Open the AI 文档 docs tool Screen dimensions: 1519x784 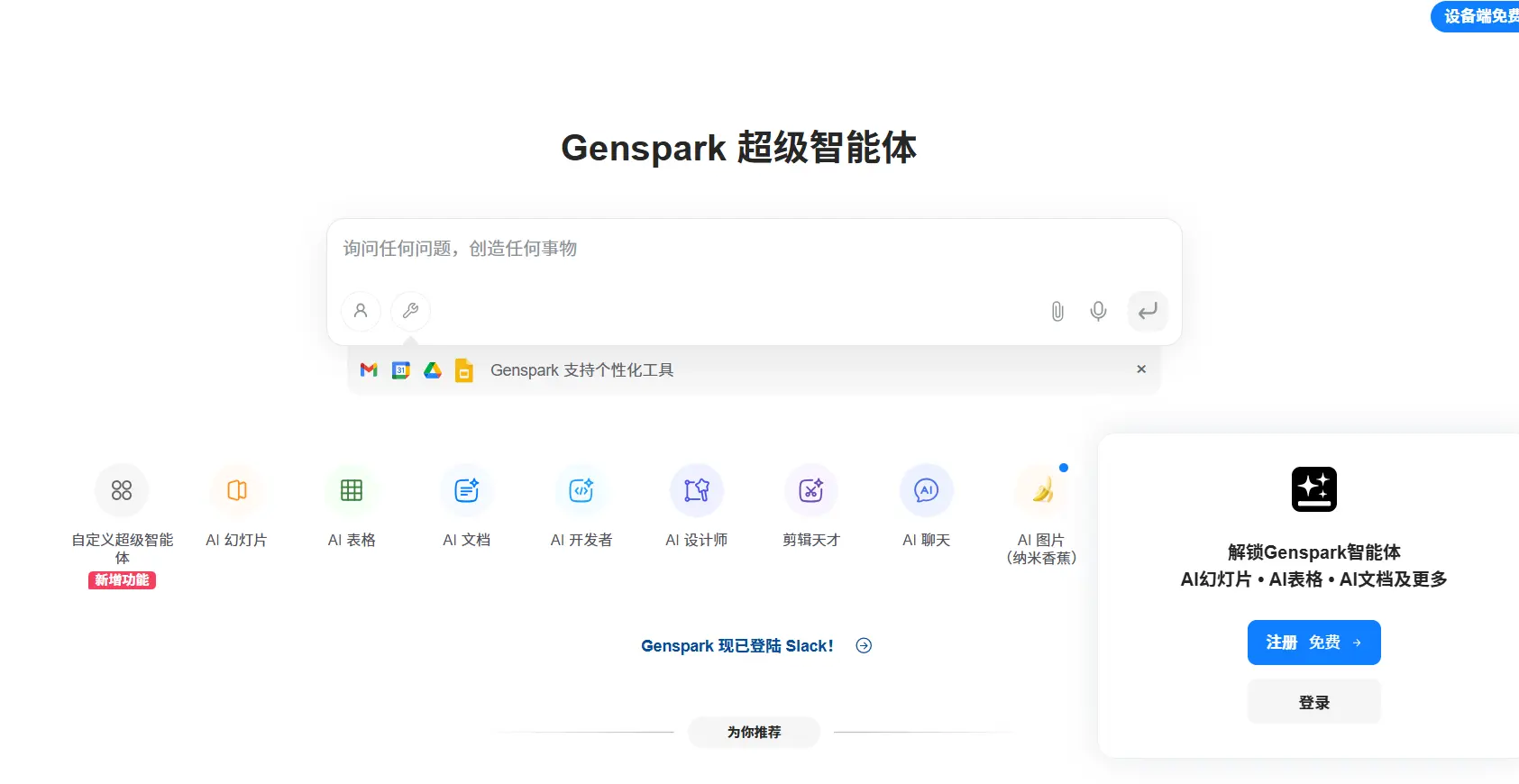pos(467,490)
